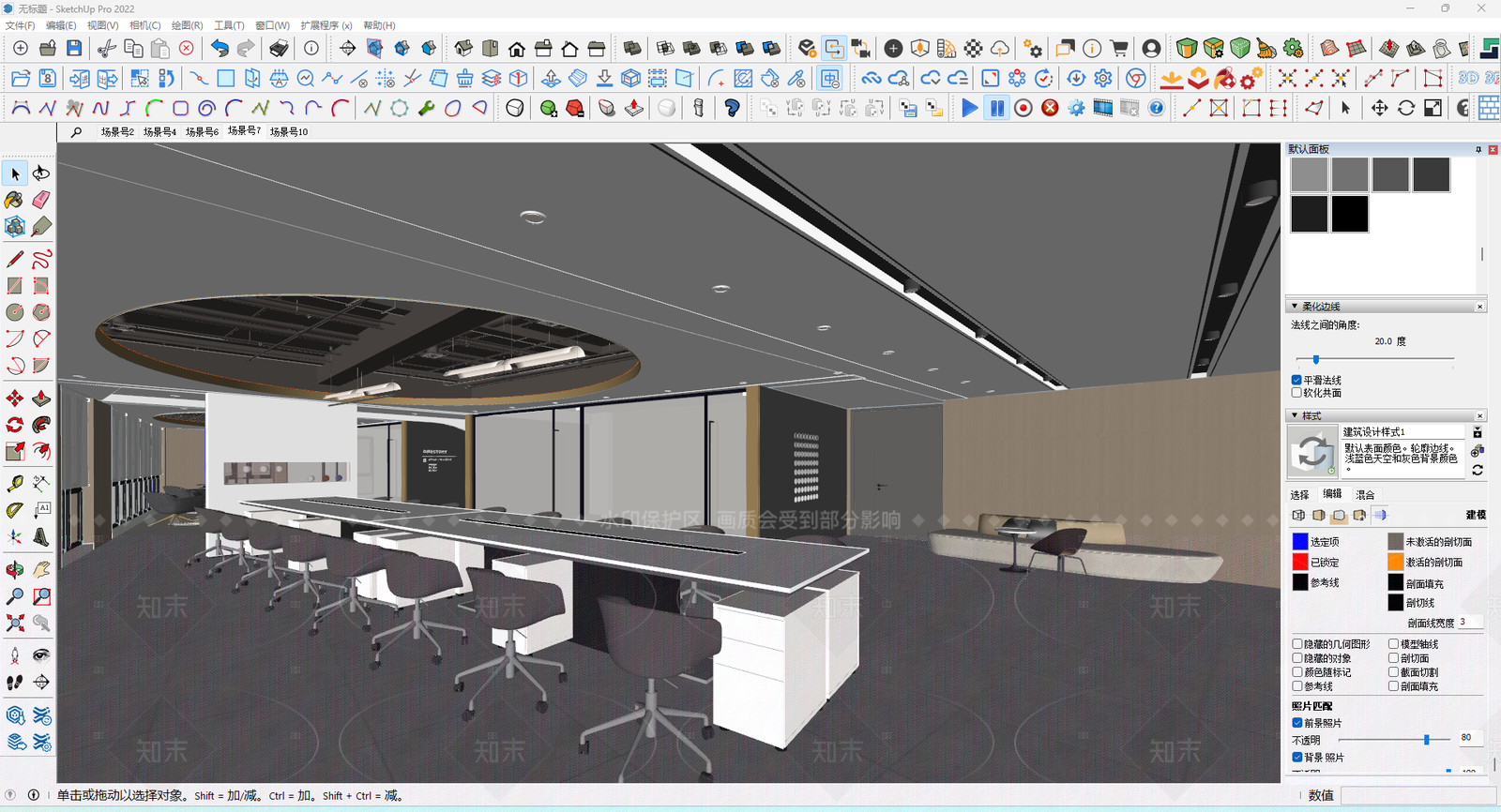
Task: Check the 隐藏的几何图形 checkbox
Action: [1297, 644]
